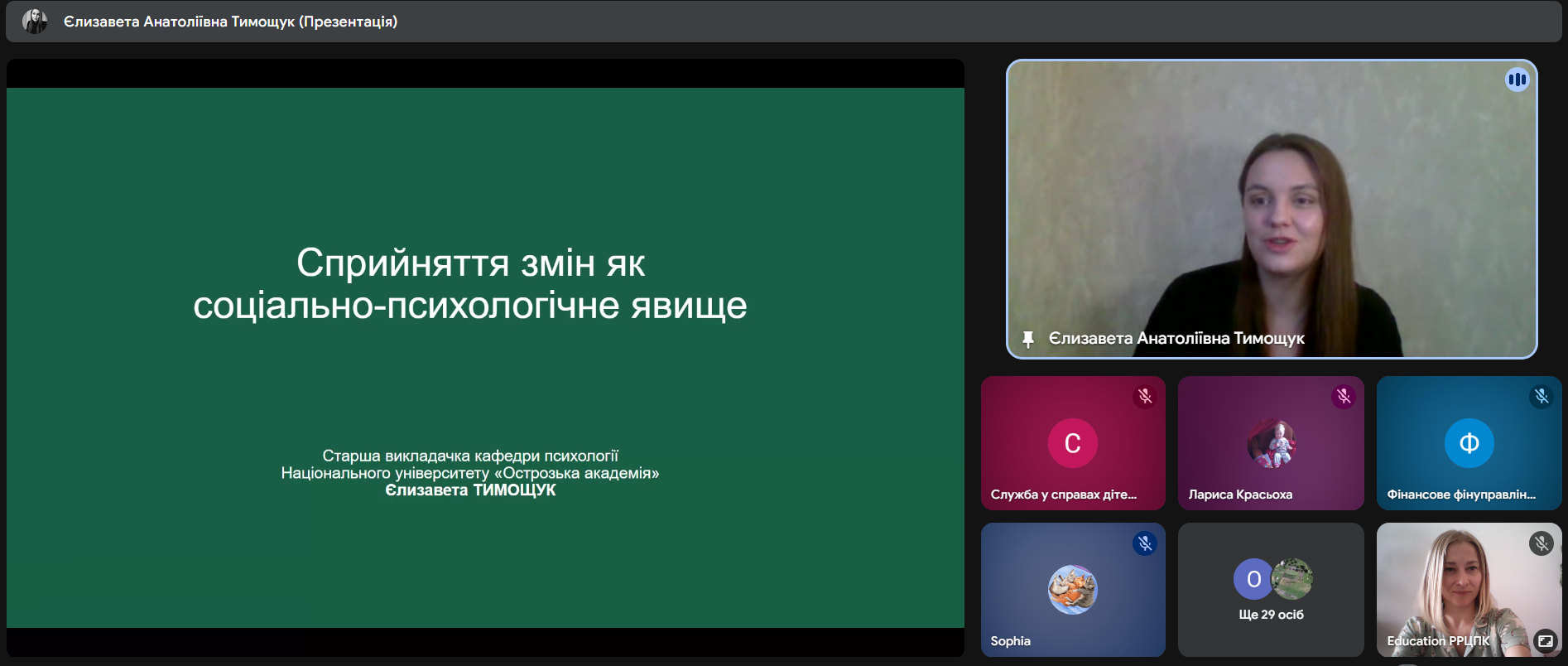Screen dimensions: 1568x666
Task: Click the purple "О" avatar in overflow tile
Action: (1253, 579)
